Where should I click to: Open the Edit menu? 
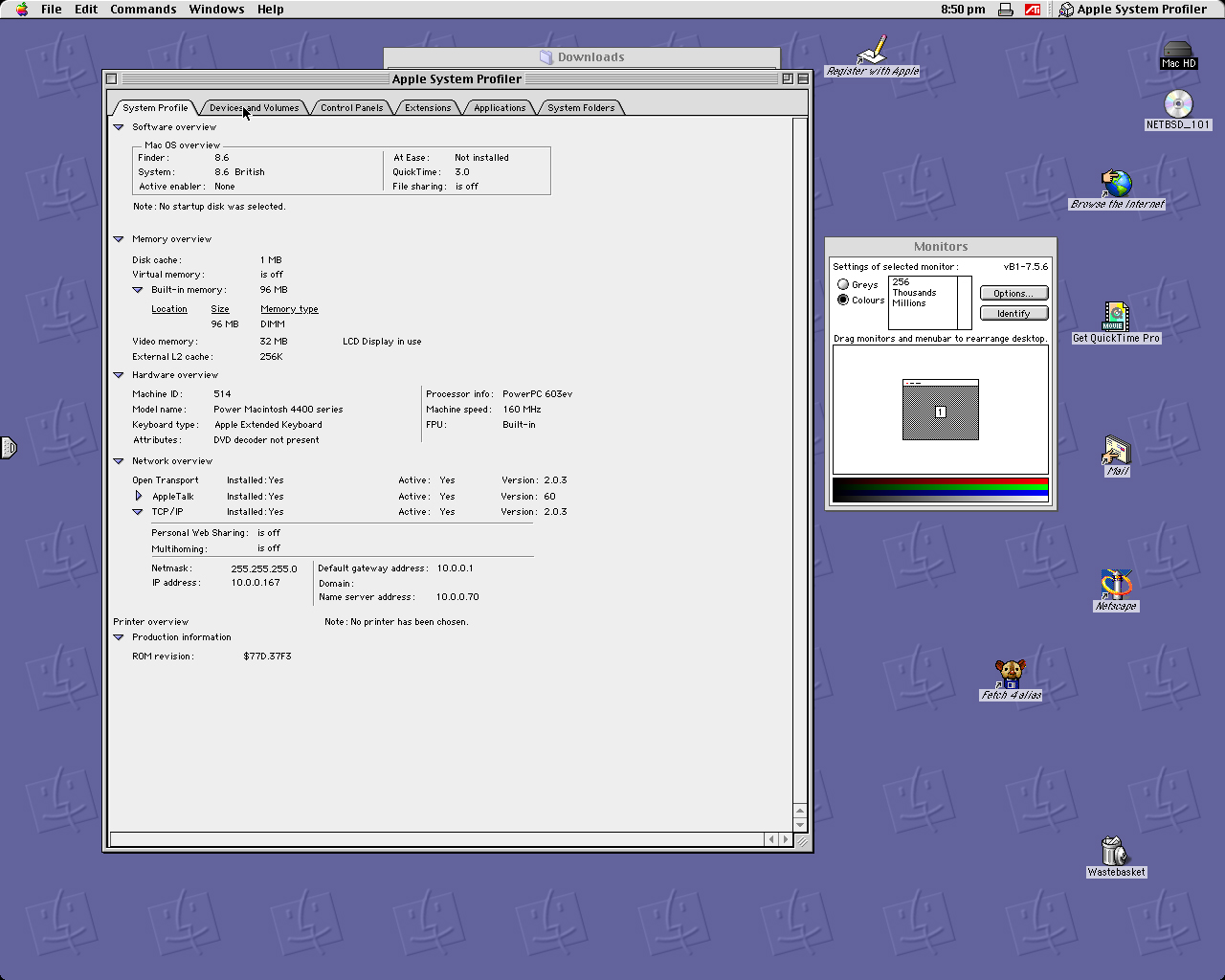(x=86, y=10)
